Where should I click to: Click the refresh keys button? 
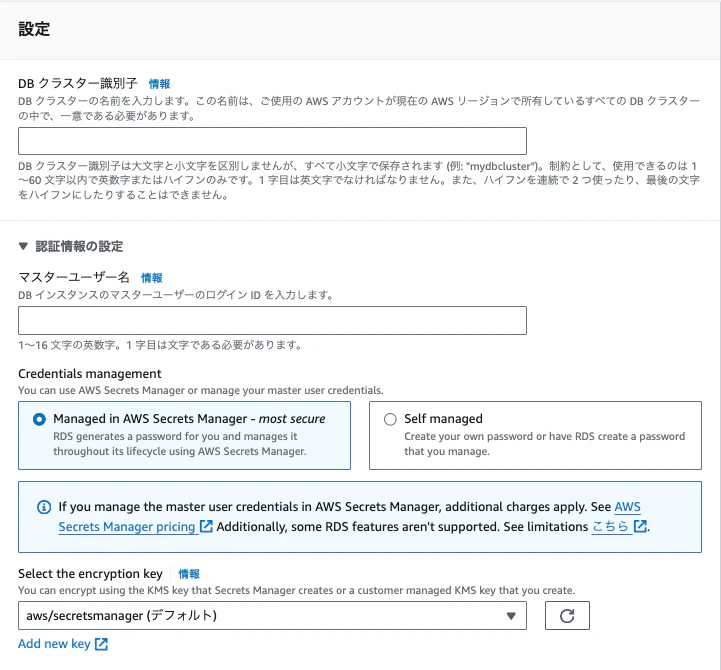pos(567,616)
